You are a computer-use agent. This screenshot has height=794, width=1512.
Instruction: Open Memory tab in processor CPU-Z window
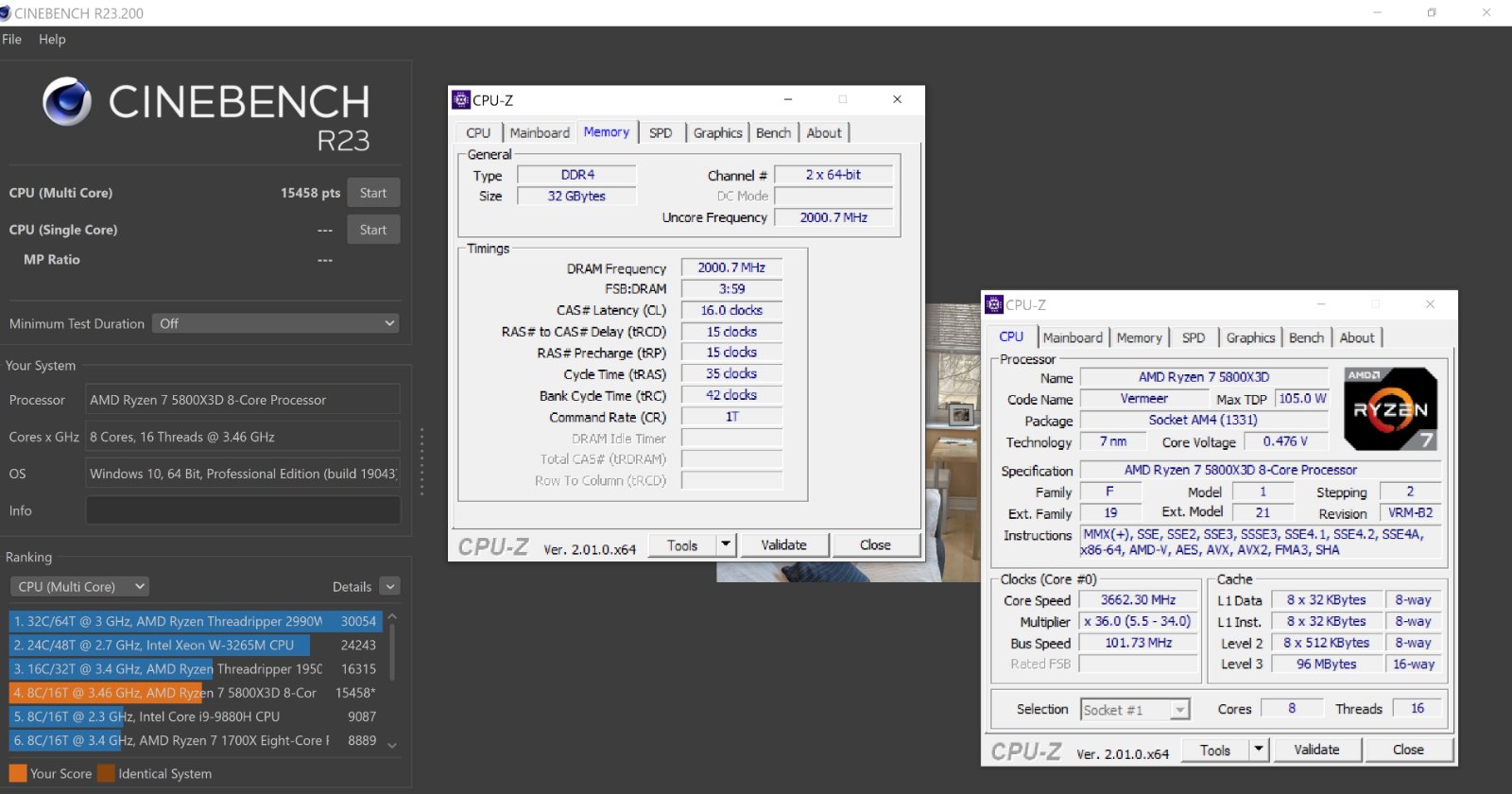coord(1139,337)
